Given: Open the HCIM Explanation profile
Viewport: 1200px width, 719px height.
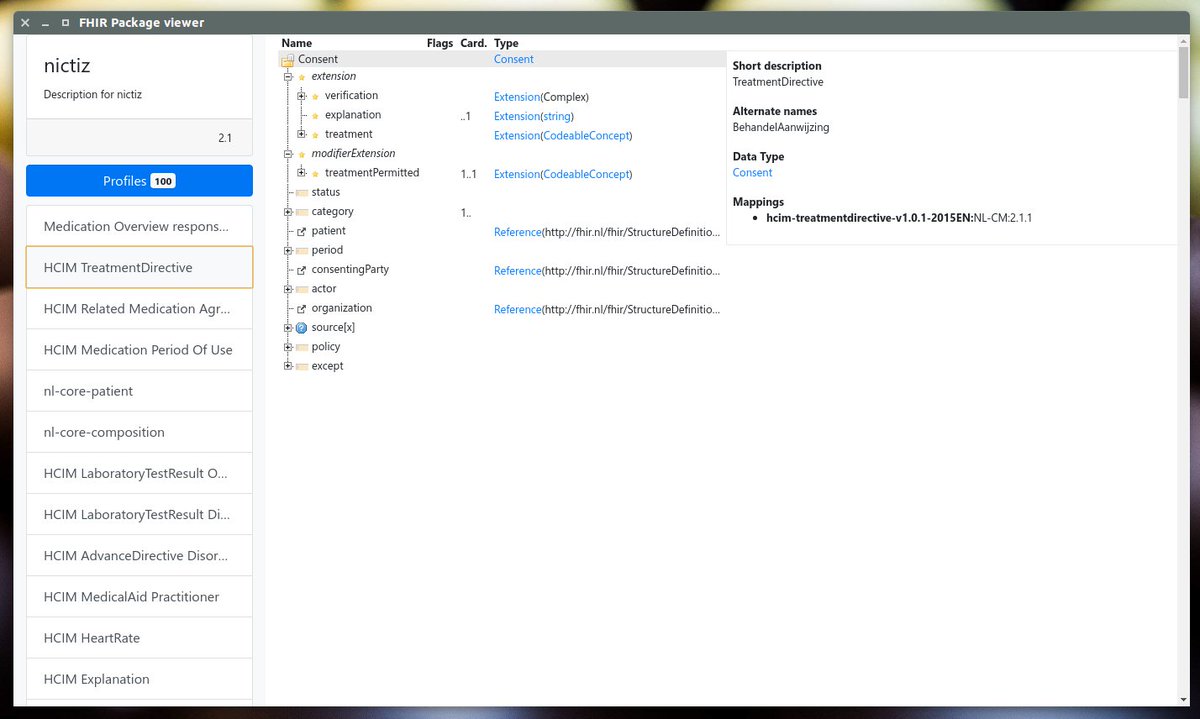Looking at the screenshot, I should click(139, 679).
